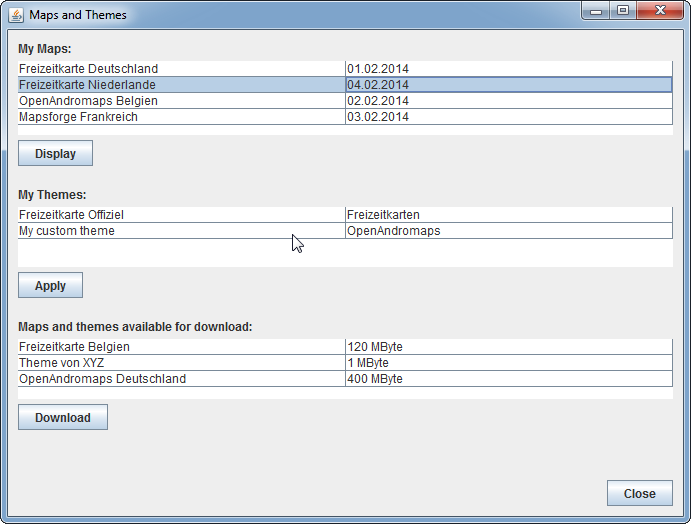Choose OpenAndromaps Belgien in My Maps
The height and width of the screenshot is (524, 691).
coord(88,101)
